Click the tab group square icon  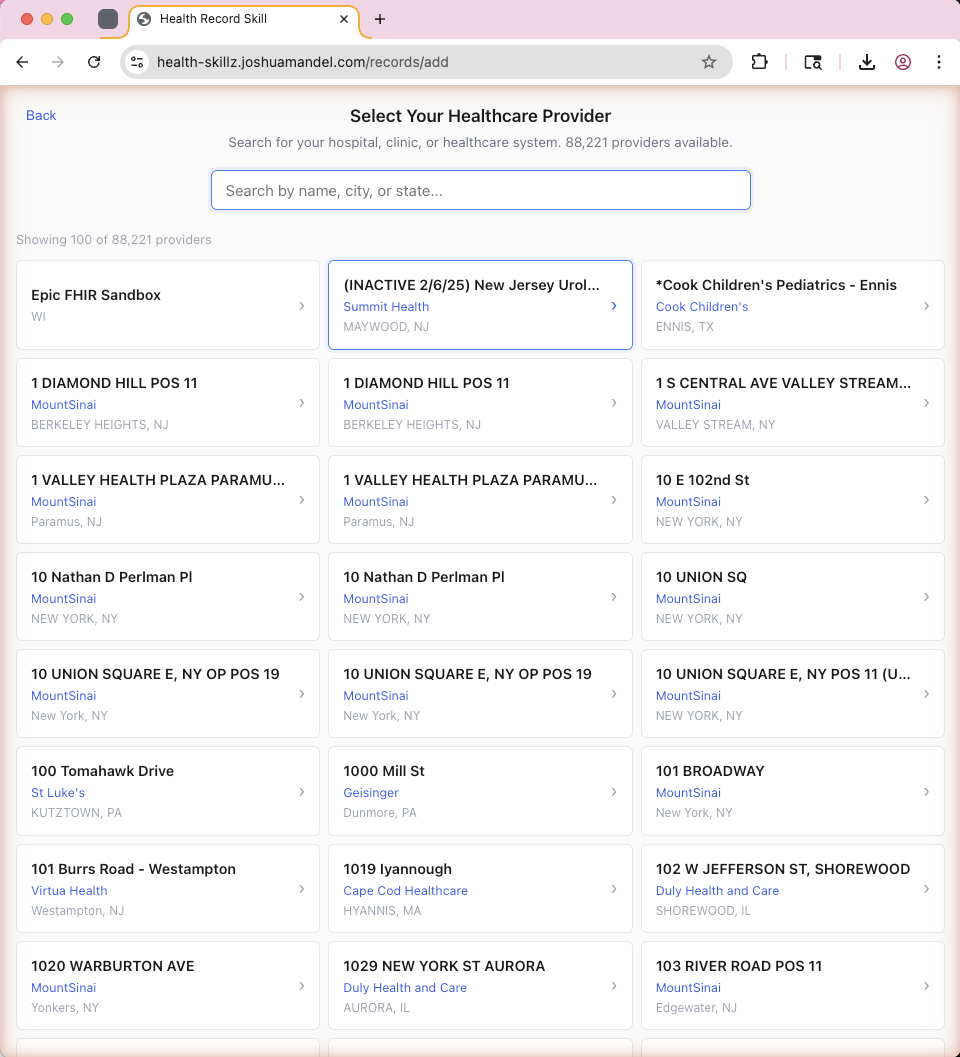pyautogui.click(x=108, y=19)
